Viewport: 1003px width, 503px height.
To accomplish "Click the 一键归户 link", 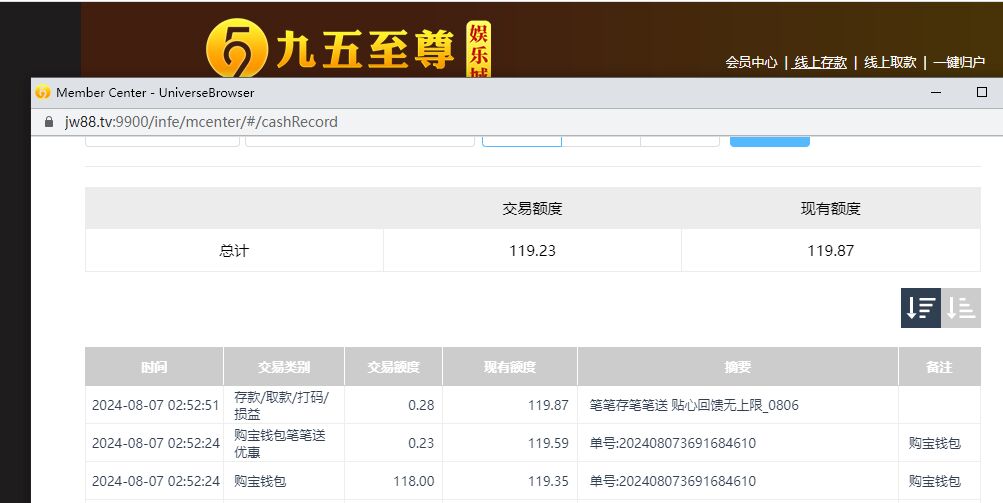I will pos(959,62).
